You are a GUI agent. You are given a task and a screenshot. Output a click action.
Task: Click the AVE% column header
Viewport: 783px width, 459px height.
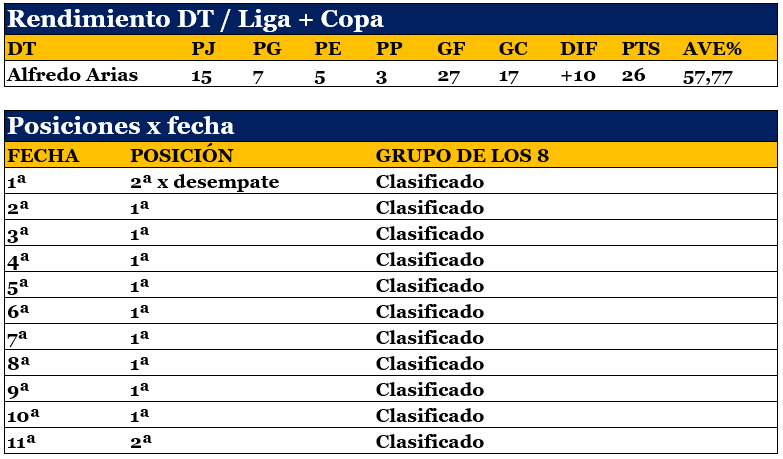(x=712, y=49)
